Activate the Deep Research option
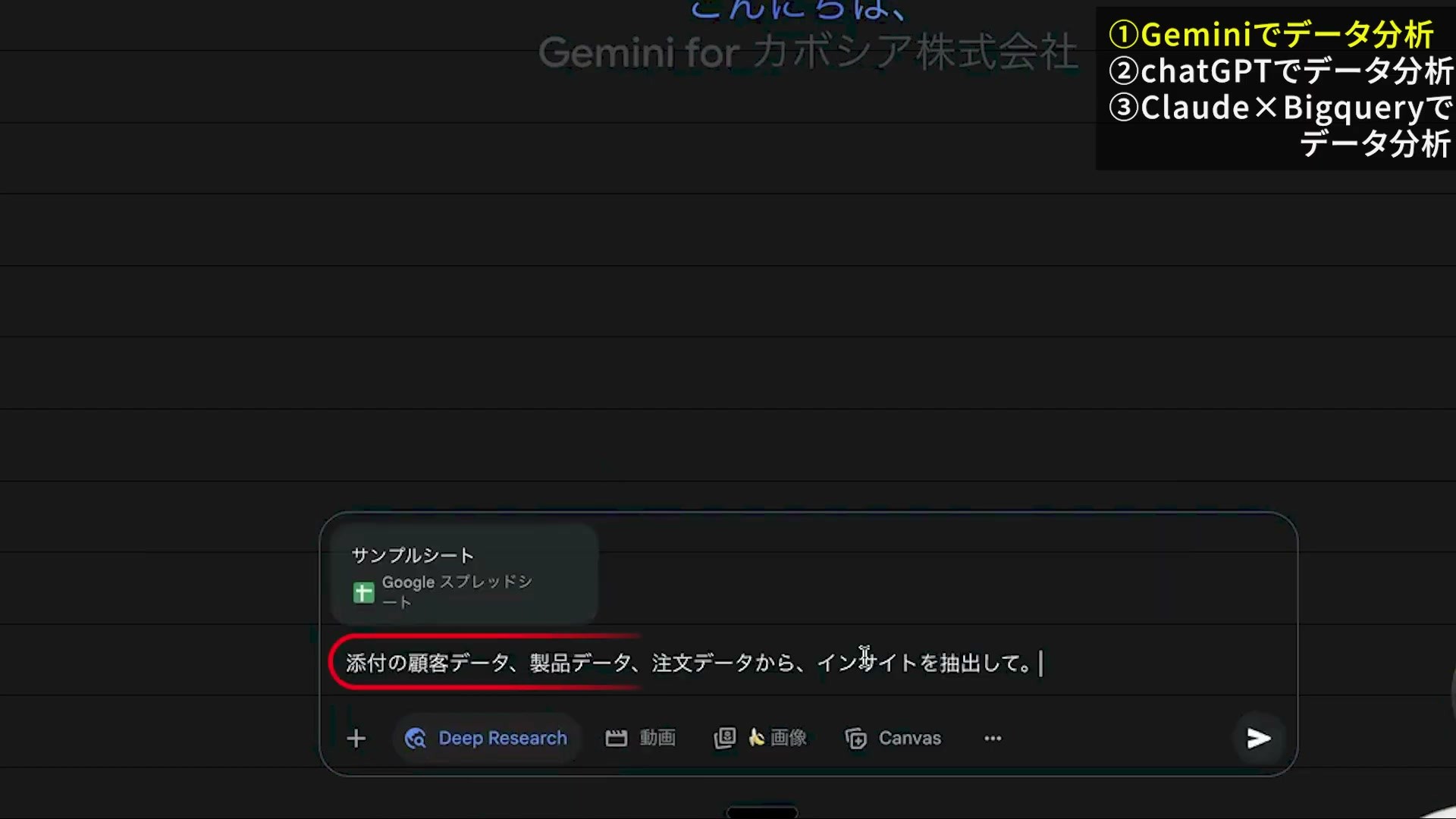The width and height of the screenshot is (1456, 819). tap(486, 738)
